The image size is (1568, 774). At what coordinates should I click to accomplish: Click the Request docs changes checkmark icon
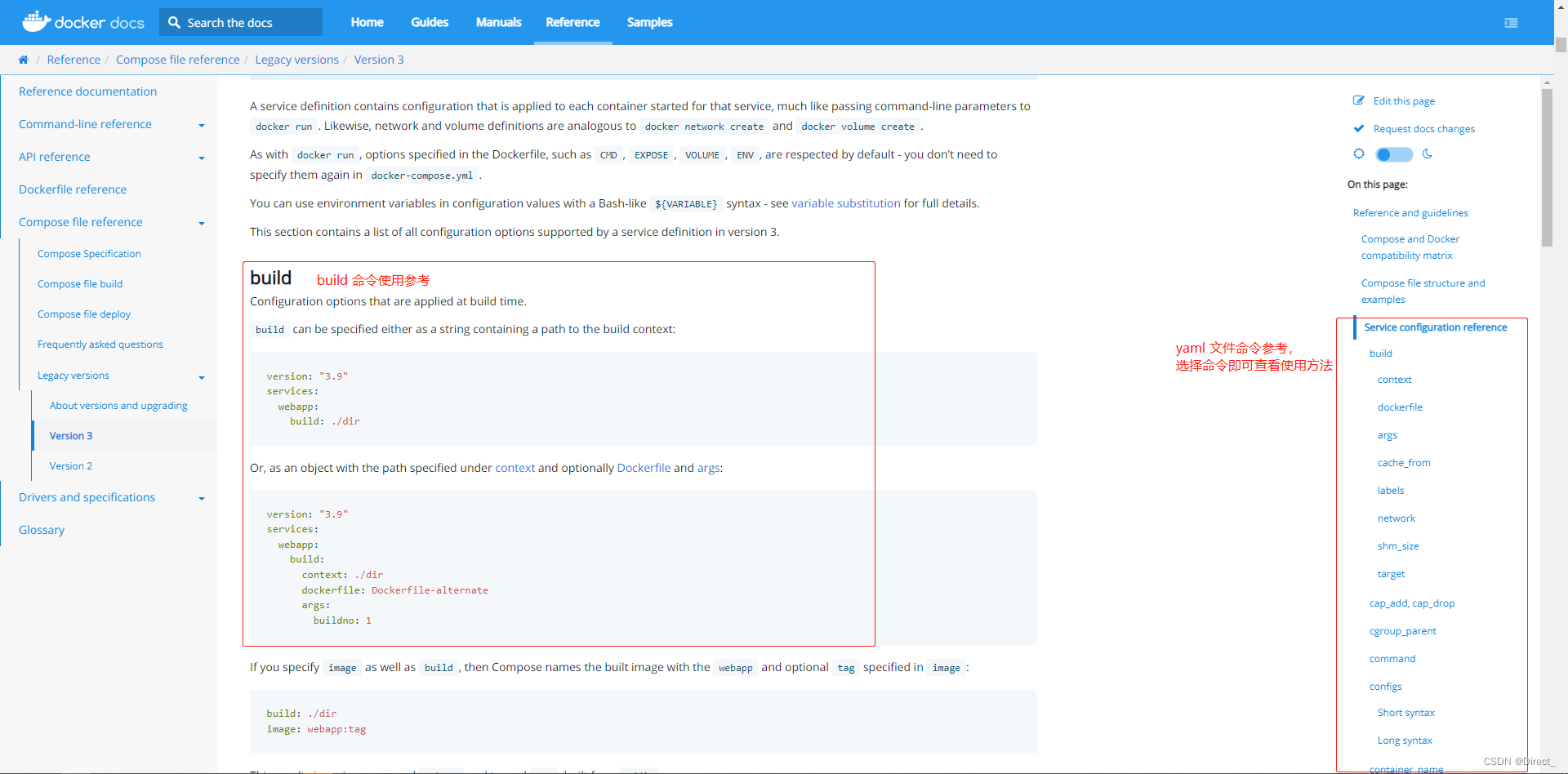coord(1359,128)
